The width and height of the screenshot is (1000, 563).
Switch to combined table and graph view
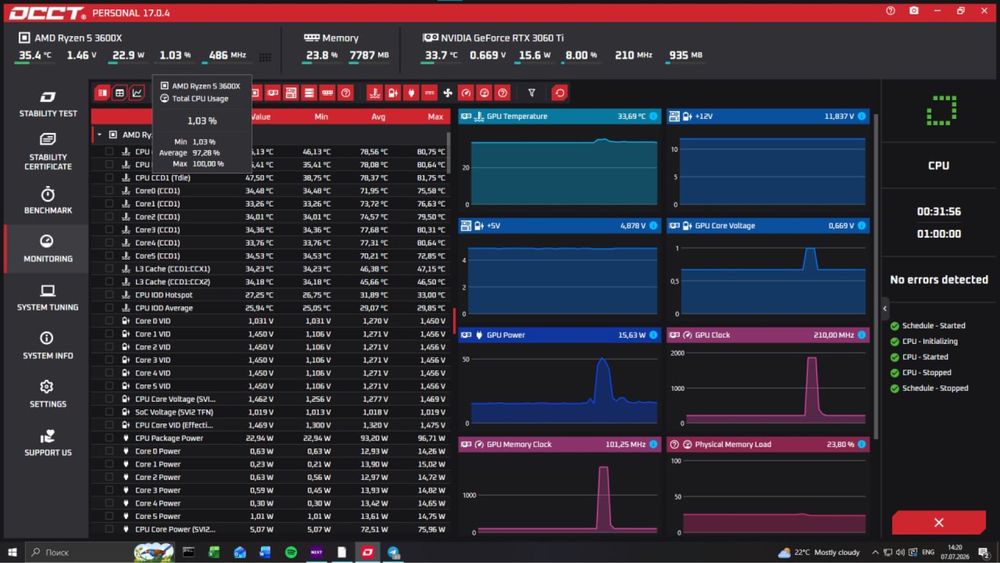coord(102,93)
